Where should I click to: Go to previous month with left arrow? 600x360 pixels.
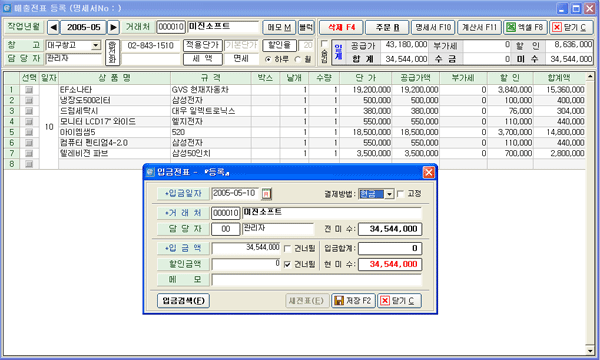tap(54, 27)
